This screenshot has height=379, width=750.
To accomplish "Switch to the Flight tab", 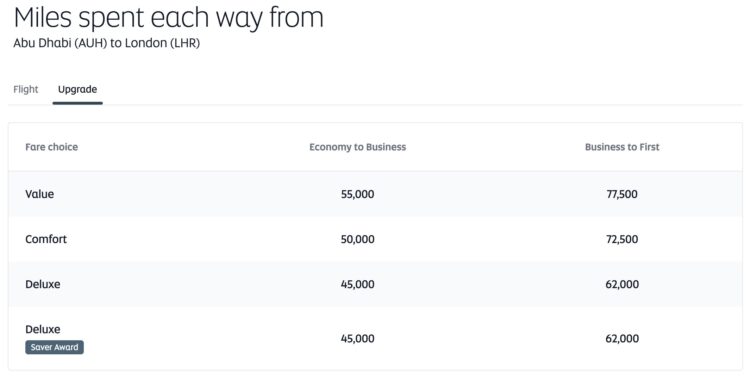I will coord(26,89).
